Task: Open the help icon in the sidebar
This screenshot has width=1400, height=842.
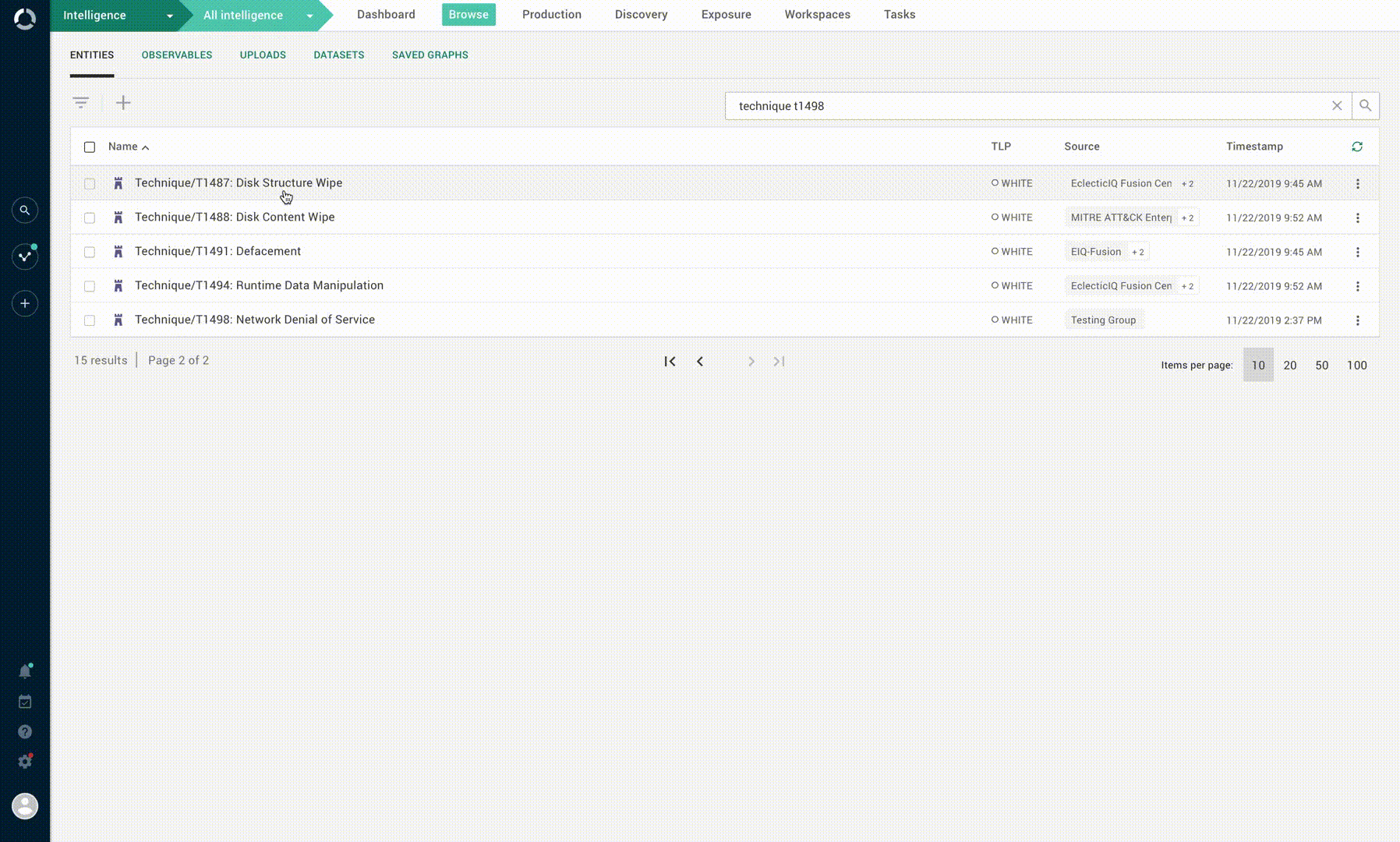Action: [x=24, y=731]
